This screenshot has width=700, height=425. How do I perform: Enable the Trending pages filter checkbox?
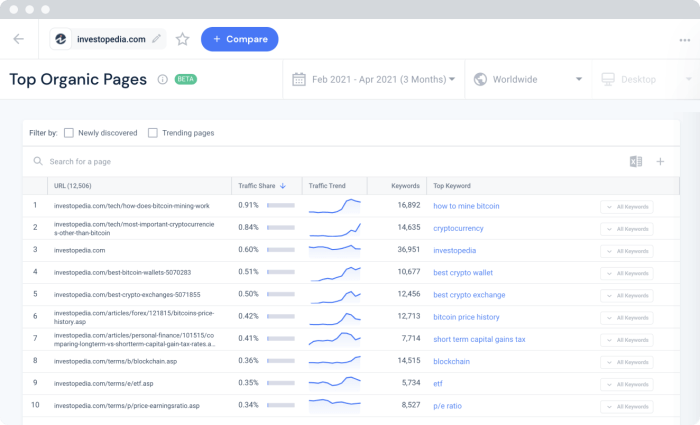153,133
